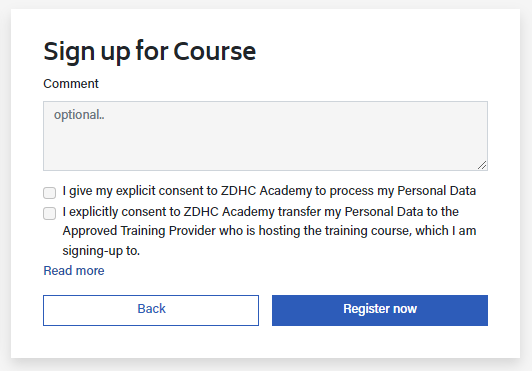Focus the optional Comment text area
532x371 pixels.
pyautogui.click(x=265, y=136)
